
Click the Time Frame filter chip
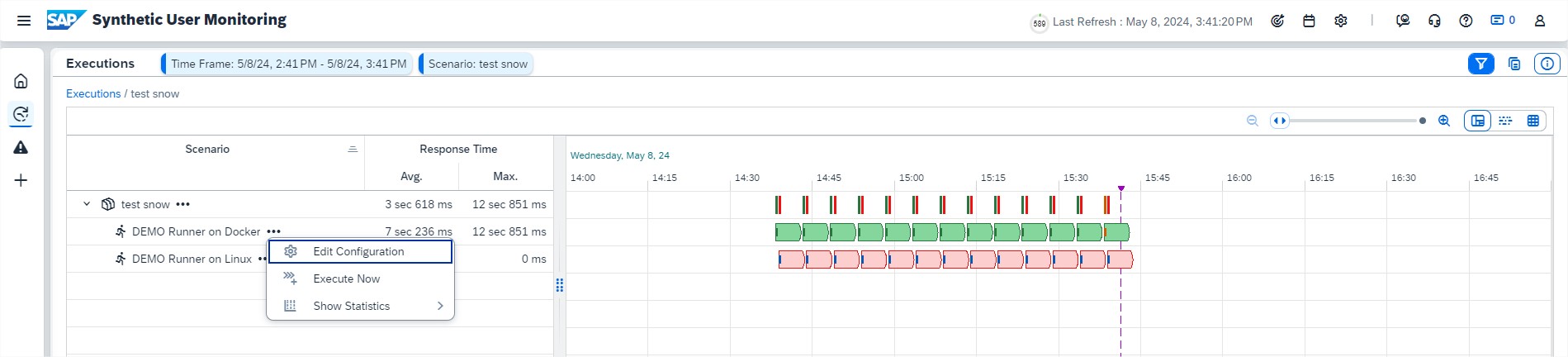coord(287,64)
